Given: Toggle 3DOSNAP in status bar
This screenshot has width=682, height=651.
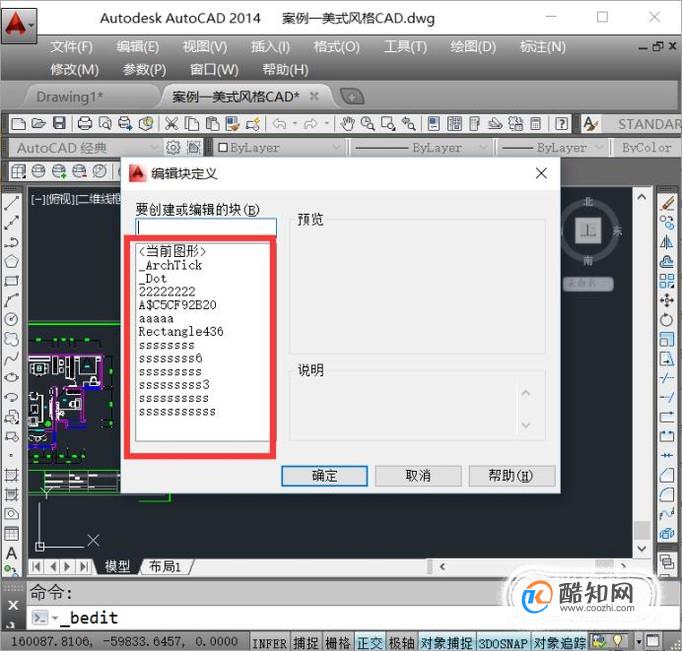Looking at the screenshot, I should tap(503, 643).
